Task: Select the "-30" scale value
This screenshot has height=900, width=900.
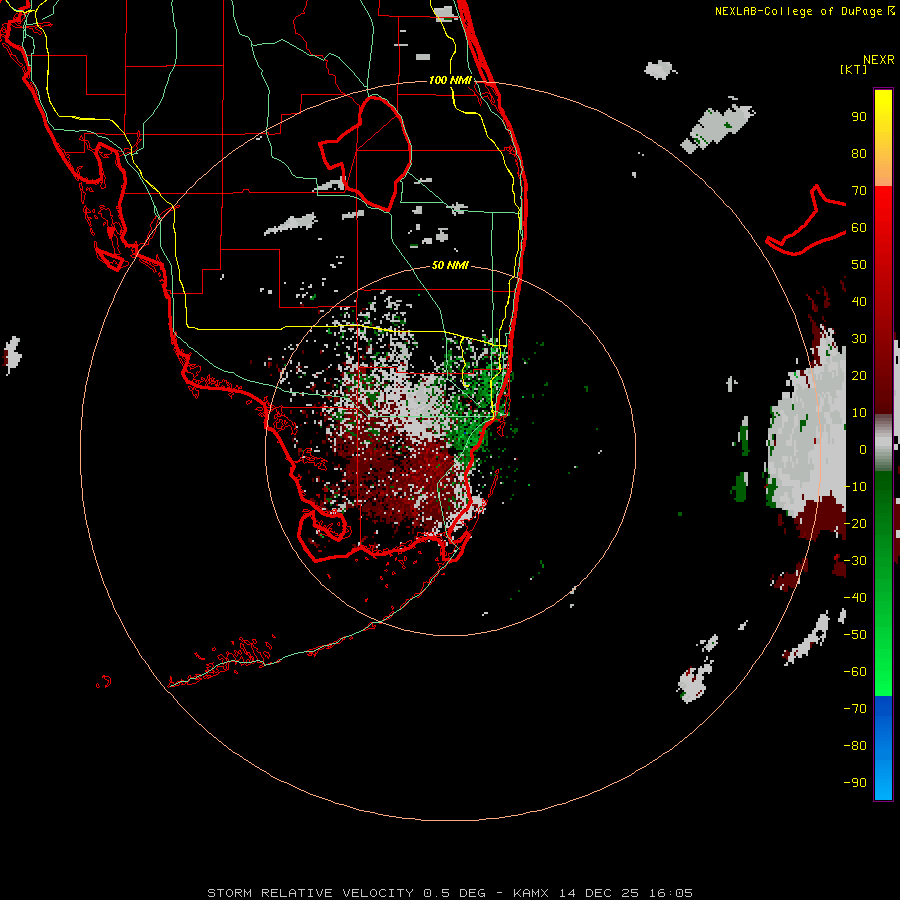Action: pos(855,561)
